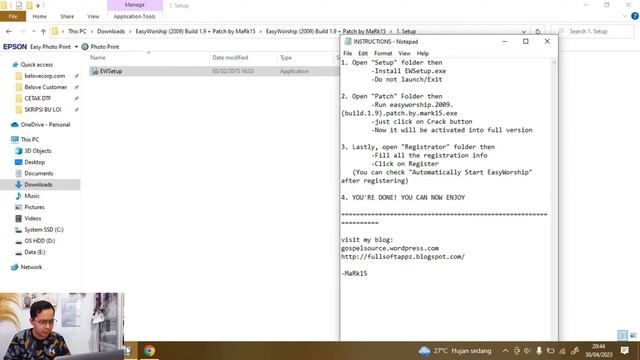Open Notepad View menu
Viewport: 640px width, 360px height.
pos(404,53)
